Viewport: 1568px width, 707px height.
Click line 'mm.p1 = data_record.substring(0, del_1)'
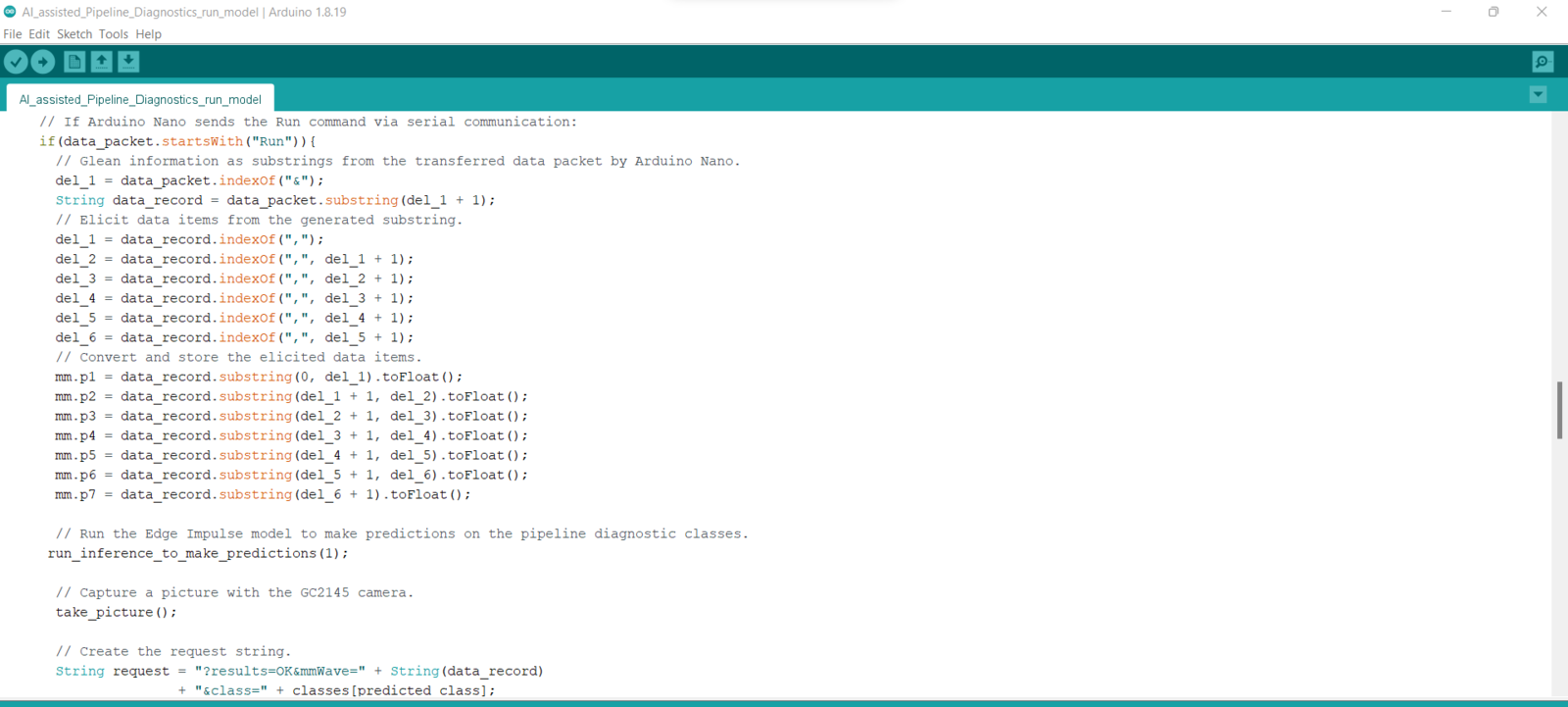259,377
